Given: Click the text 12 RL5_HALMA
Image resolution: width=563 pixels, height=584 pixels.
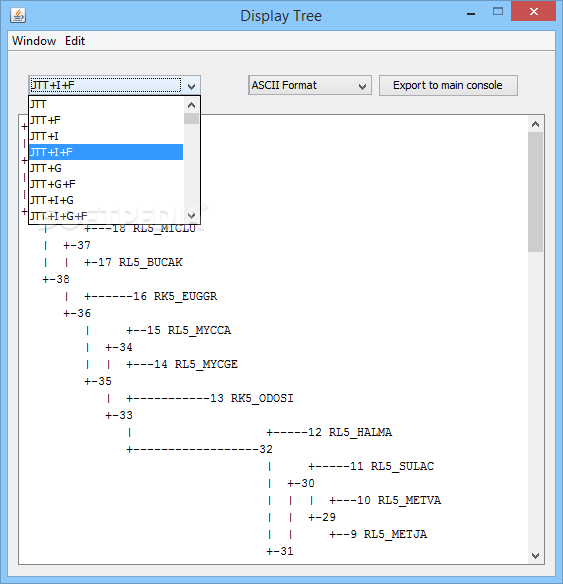Looking at the screenshot, I should [350, 432].
